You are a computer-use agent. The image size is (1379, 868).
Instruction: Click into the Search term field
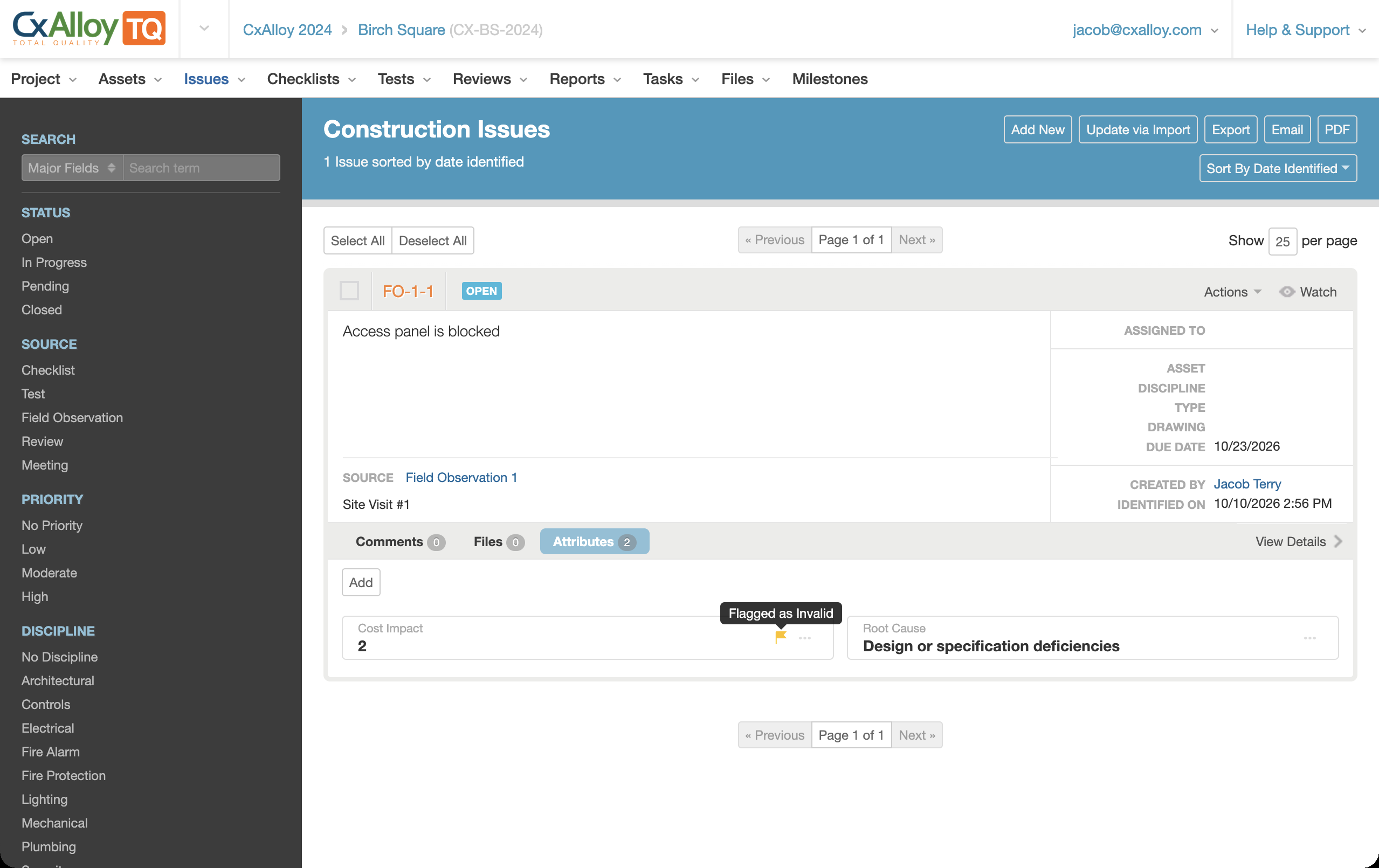(x=202, y=168)
